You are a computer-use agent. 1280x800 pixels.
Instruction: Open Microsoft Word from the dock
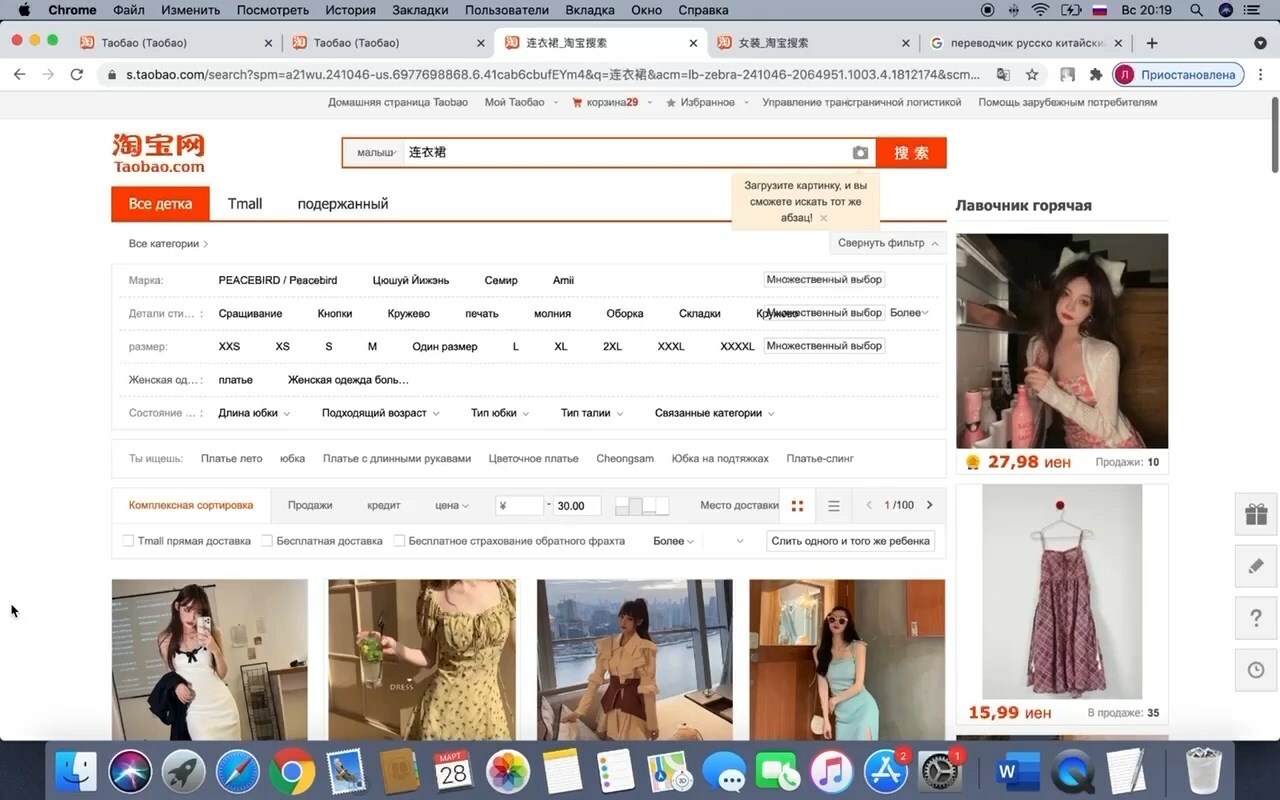(x=1018, y=772)
